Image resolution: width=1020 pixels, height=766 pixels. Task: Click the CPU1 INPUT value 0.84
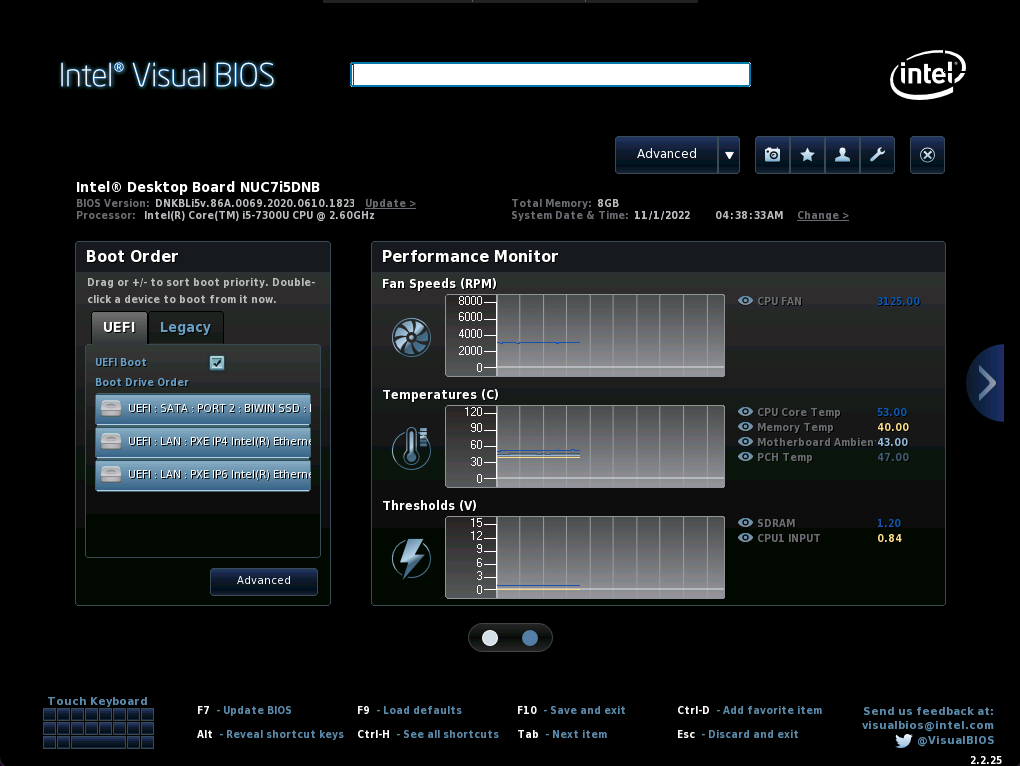click(x=889, y=538)
